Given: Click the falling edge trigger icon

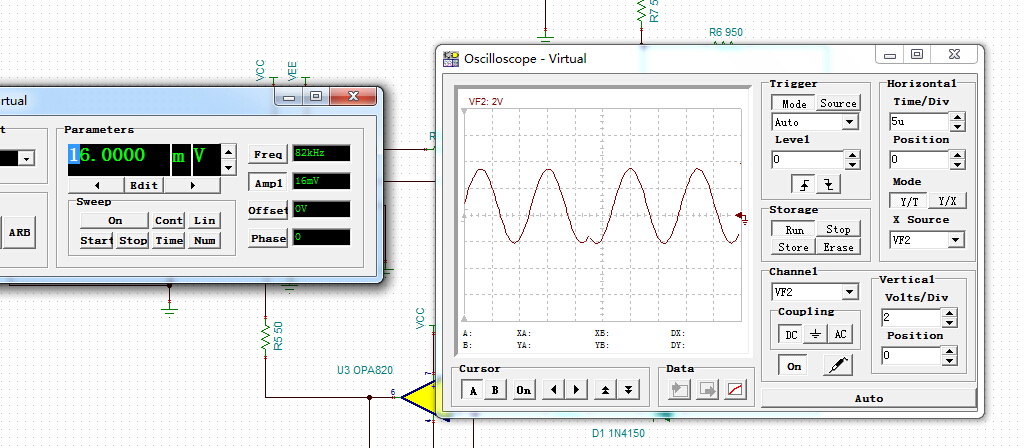Looking at the screenshot, I should click(829, 184).
